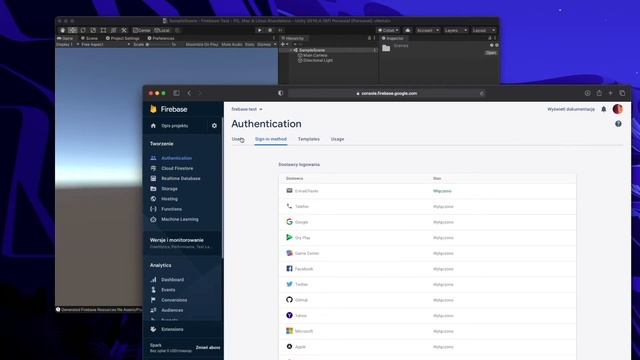640x360 pixels.
Task: Open the user account avatar
Action: [618, 109]
